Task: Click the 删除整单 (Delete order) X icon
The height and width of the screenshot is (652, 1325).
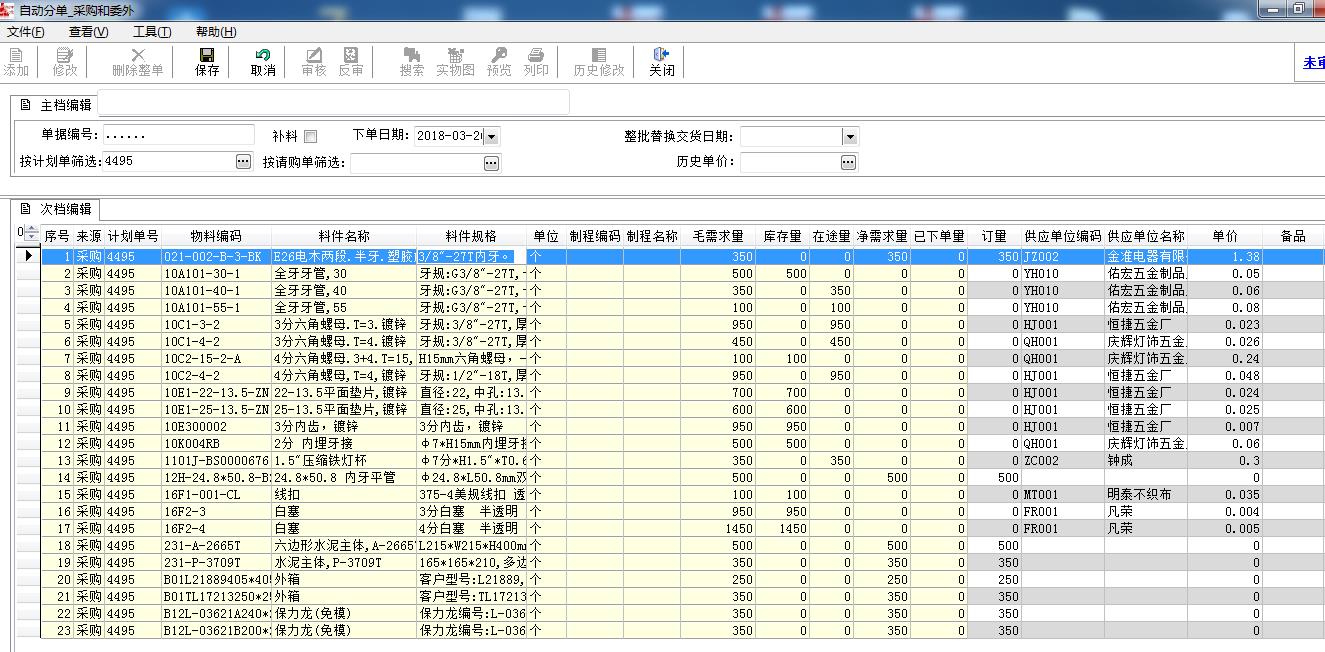Action: click(x=138, y=56)
